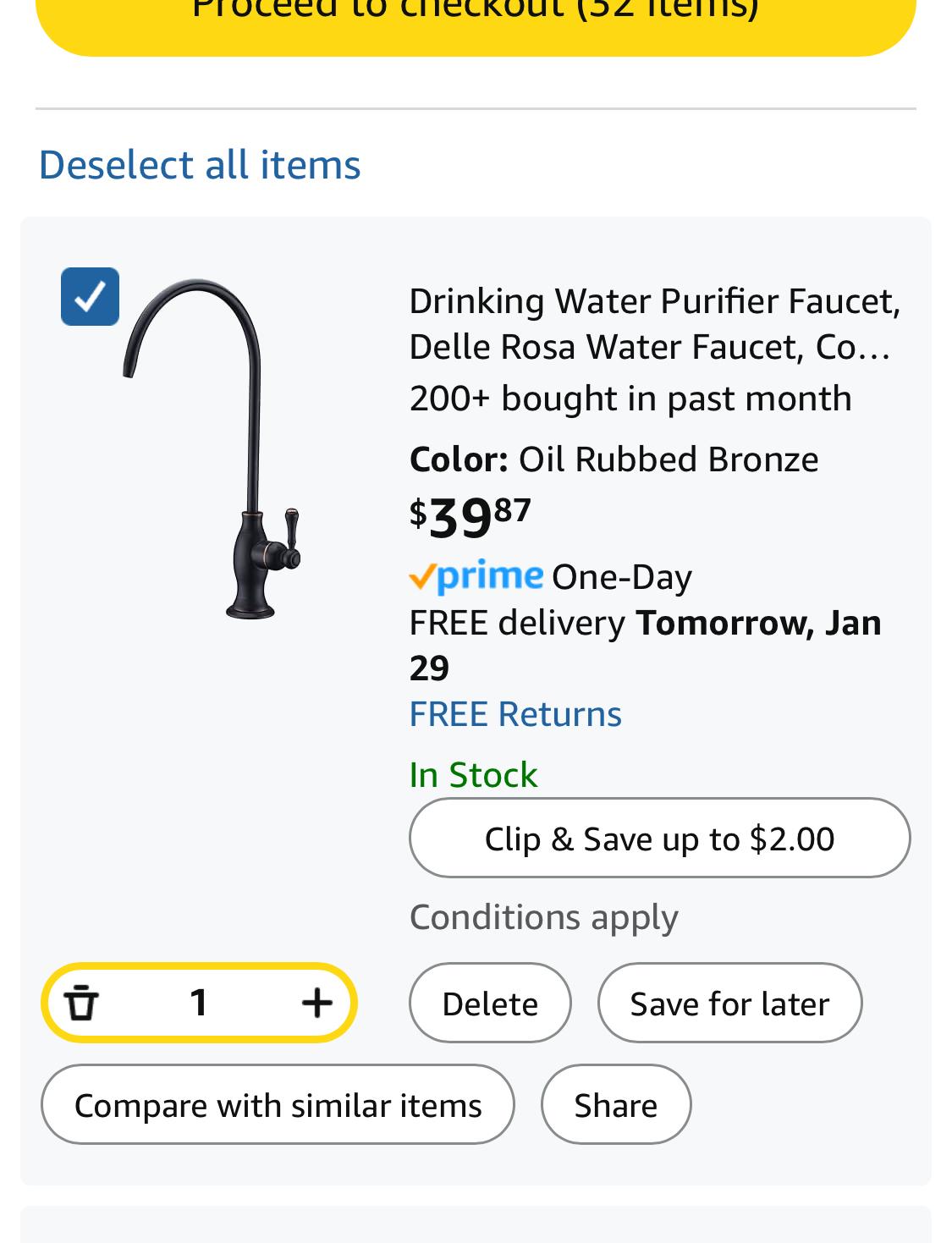Click the quantity value 1

[199, 1003]
